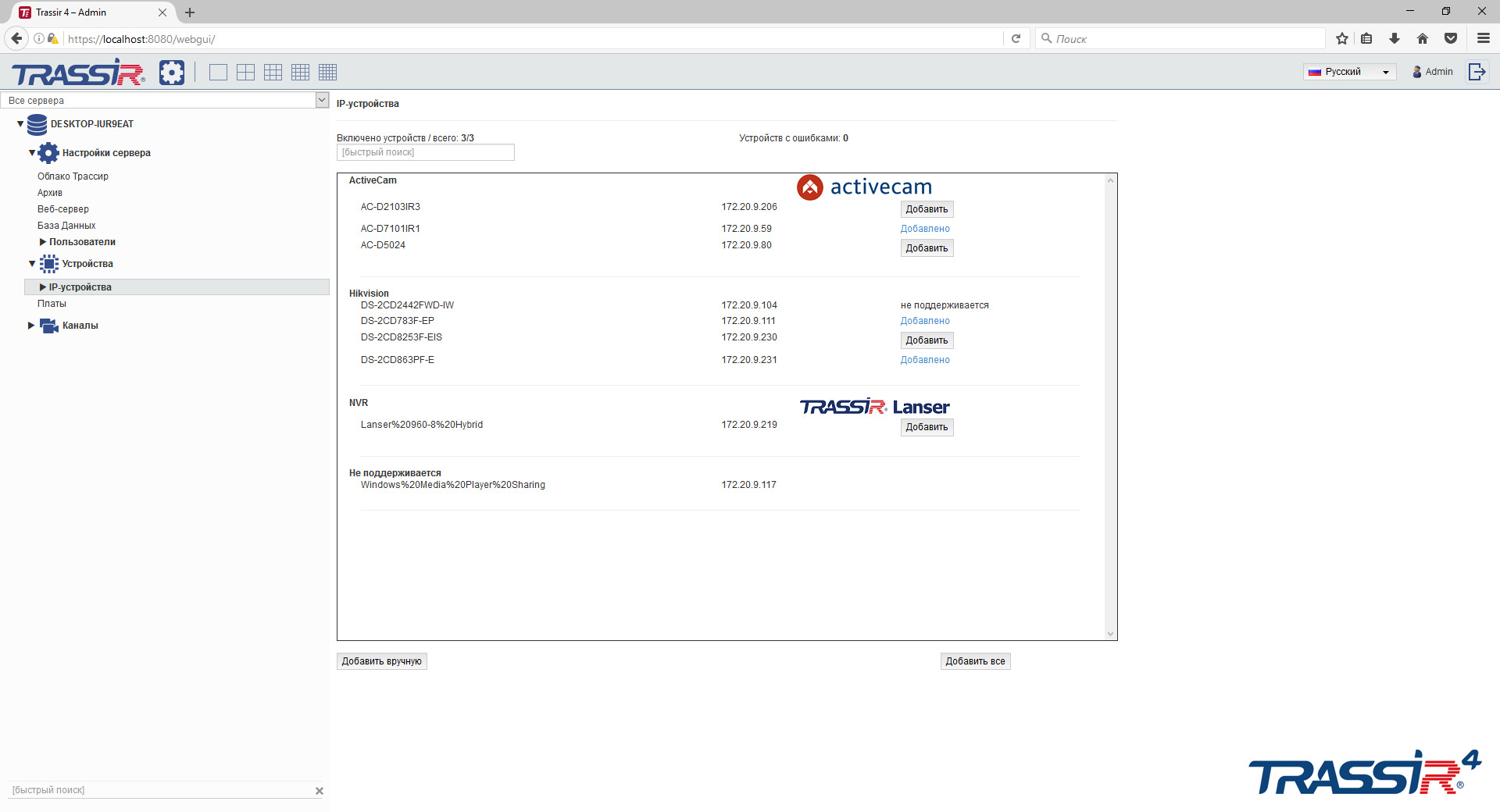Click the logout icon in the top right

1477,71
